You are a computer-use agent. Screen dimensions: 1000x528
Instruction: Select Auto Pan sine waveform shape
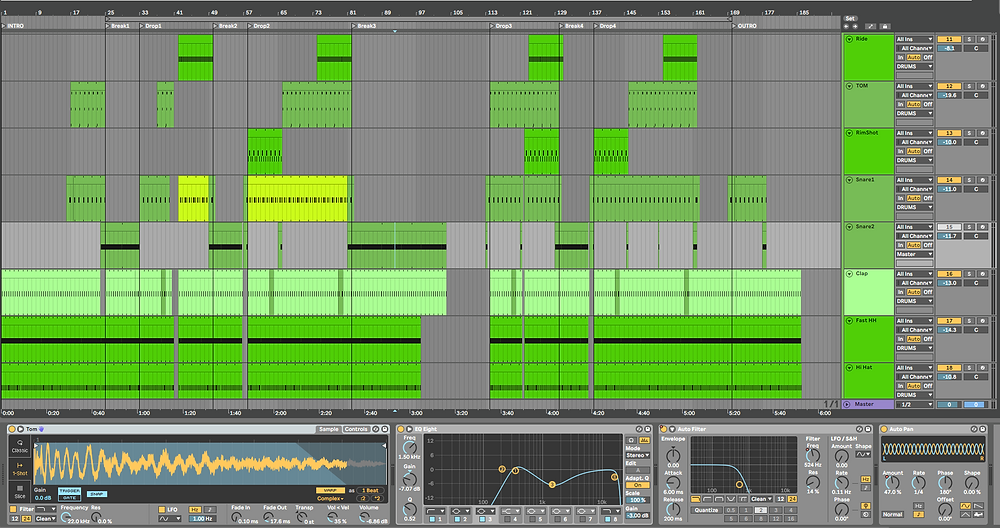point(967,505)
